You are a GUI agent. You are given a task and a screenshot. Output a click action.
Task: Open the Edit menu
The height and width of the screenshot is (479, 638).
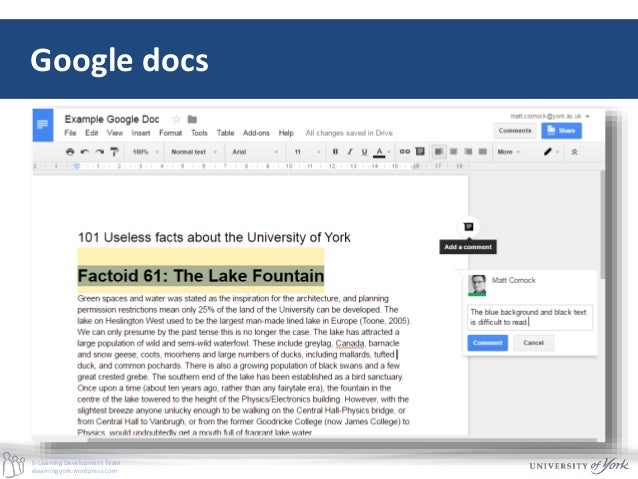tap(92, 133)
